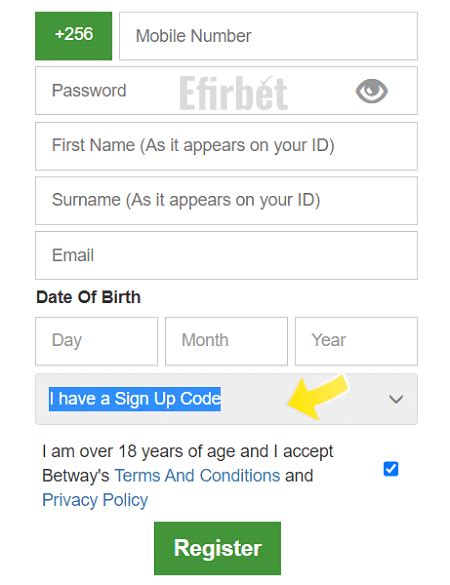This screenshot has width=450, height=585.
Task: Show password using the eye icon
Action: [371, 91]
